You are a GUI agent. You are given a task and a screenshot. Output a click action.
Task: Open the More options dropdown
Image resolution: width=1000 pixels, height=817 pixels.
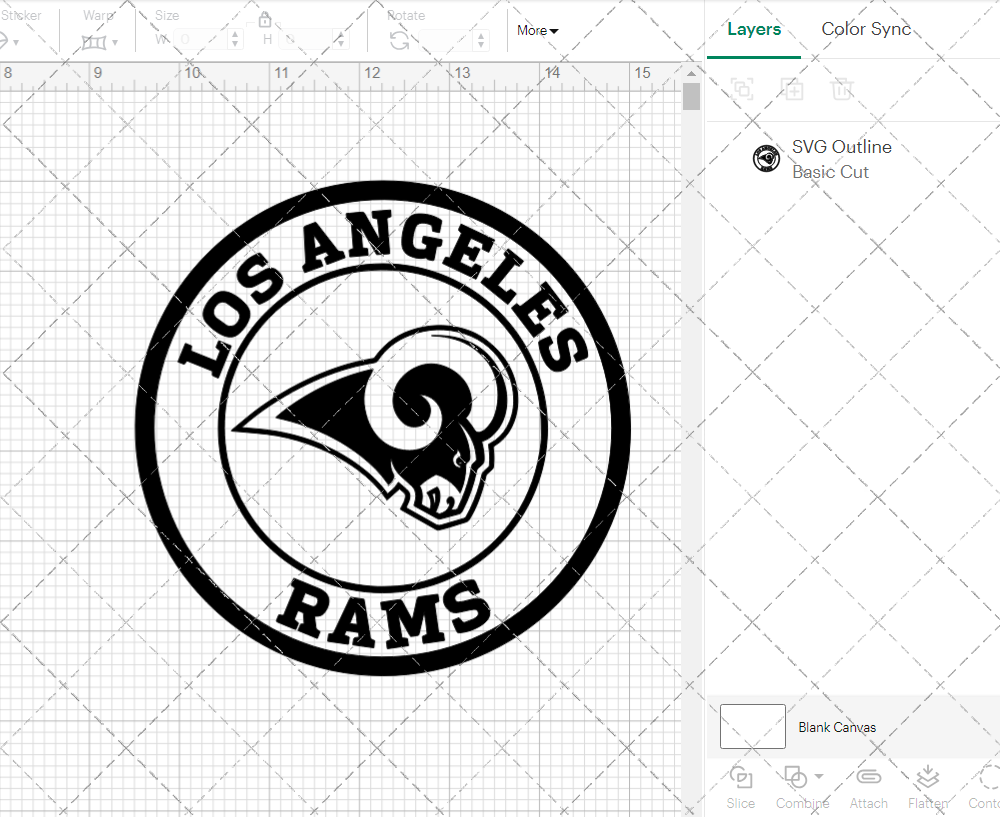[x=537, y=31]
